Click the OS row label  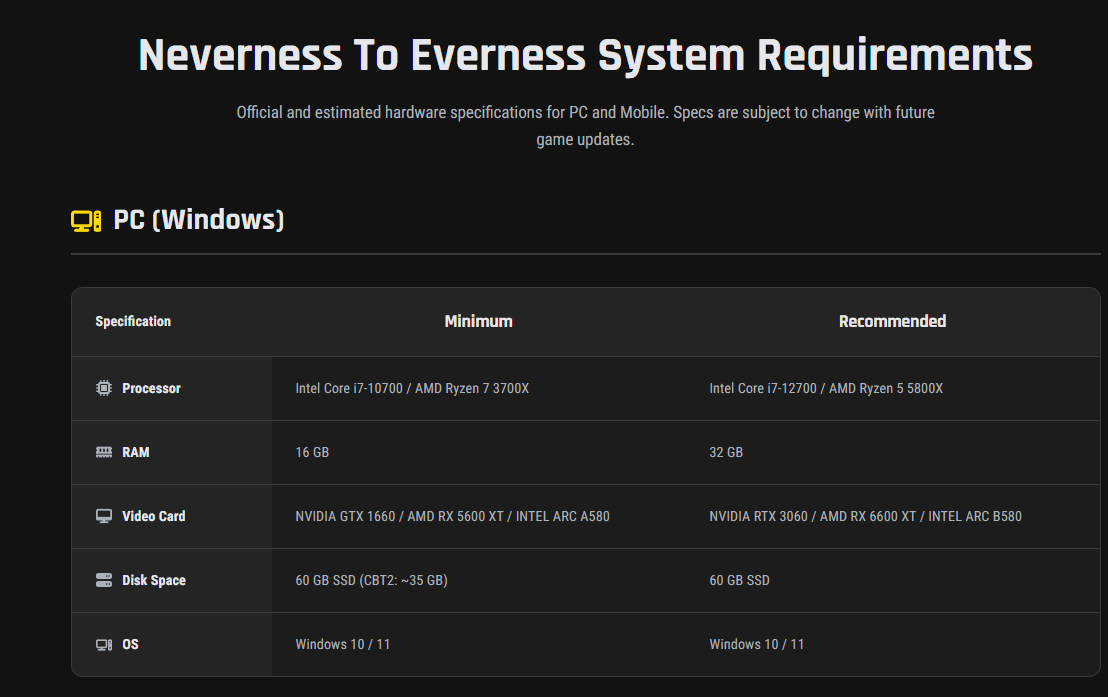tap(130, 645)
